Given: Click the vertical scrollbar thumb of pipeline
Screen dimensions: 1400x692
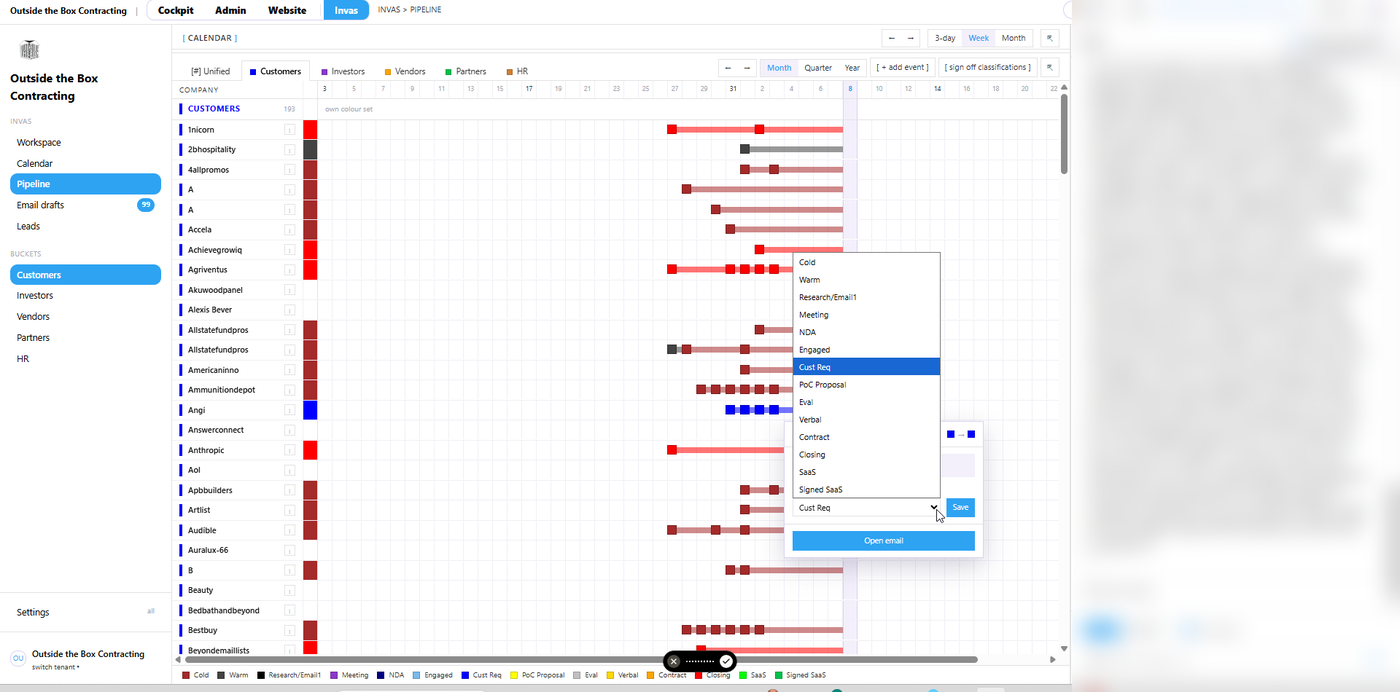Looking at the screenshot, I should point(1064,134).
